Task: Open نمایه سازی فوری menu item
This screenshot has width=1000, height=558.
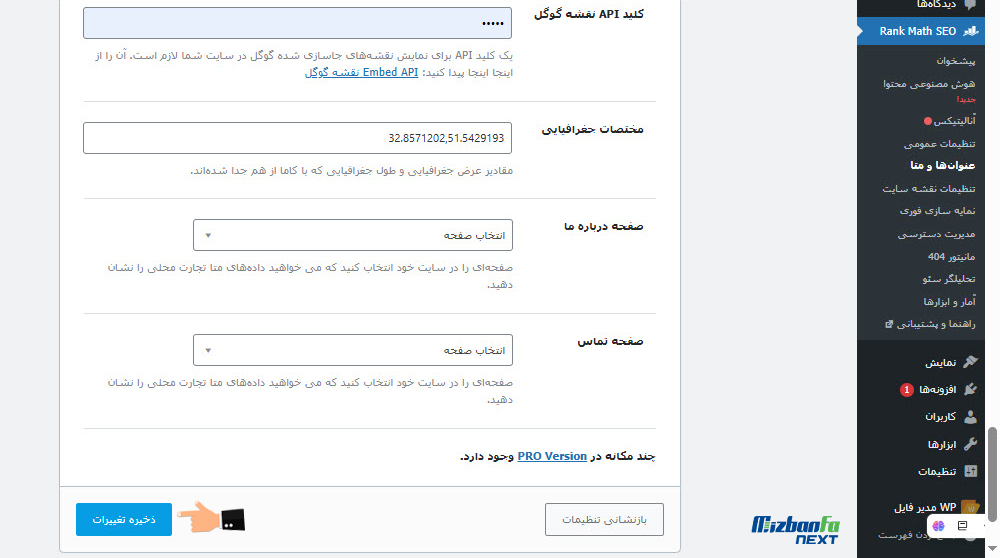Action: 937,210
